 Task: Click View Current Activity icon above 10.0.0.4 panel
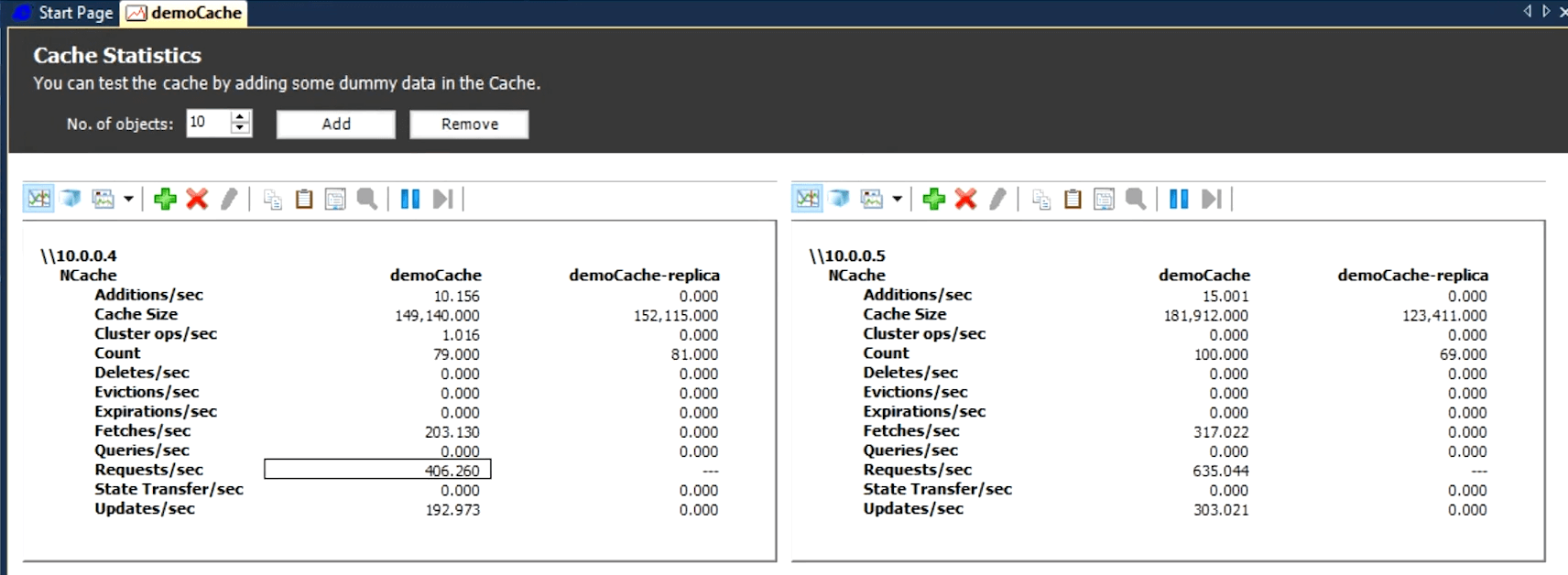[x=38, y=199]
